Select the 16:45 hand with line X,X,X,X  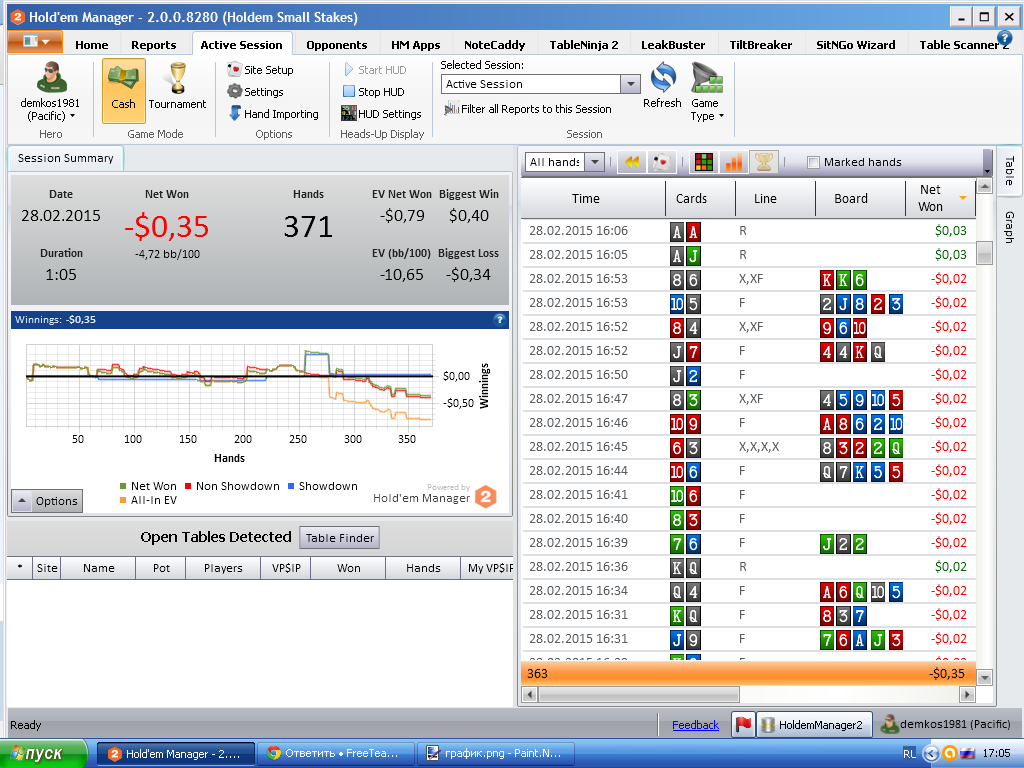coord(748,447)
